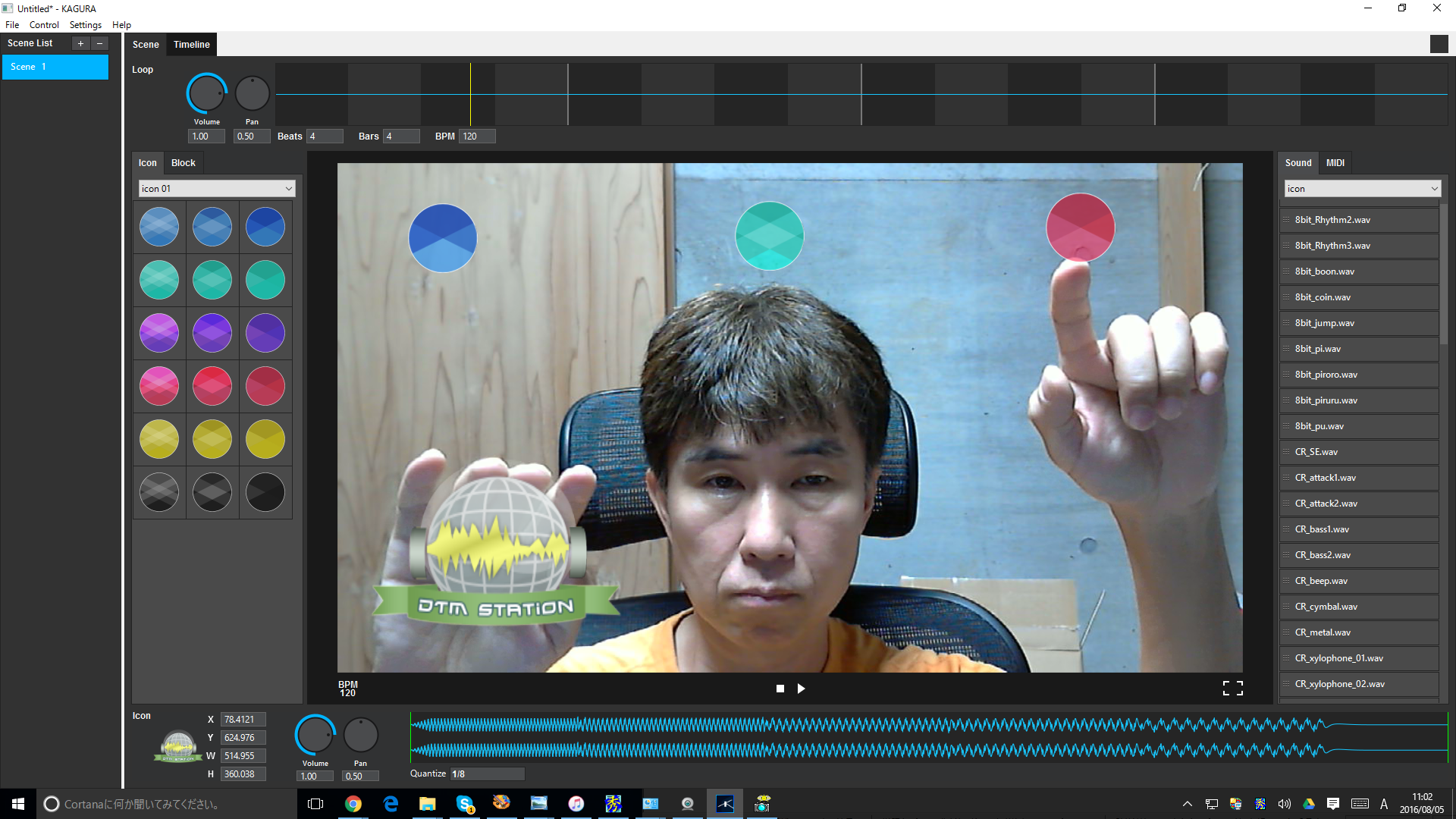Adjust the Icon Pan knob at bottom
Image resolution: width=1456 pixels, height=819 pixels.
coord(361,735)
